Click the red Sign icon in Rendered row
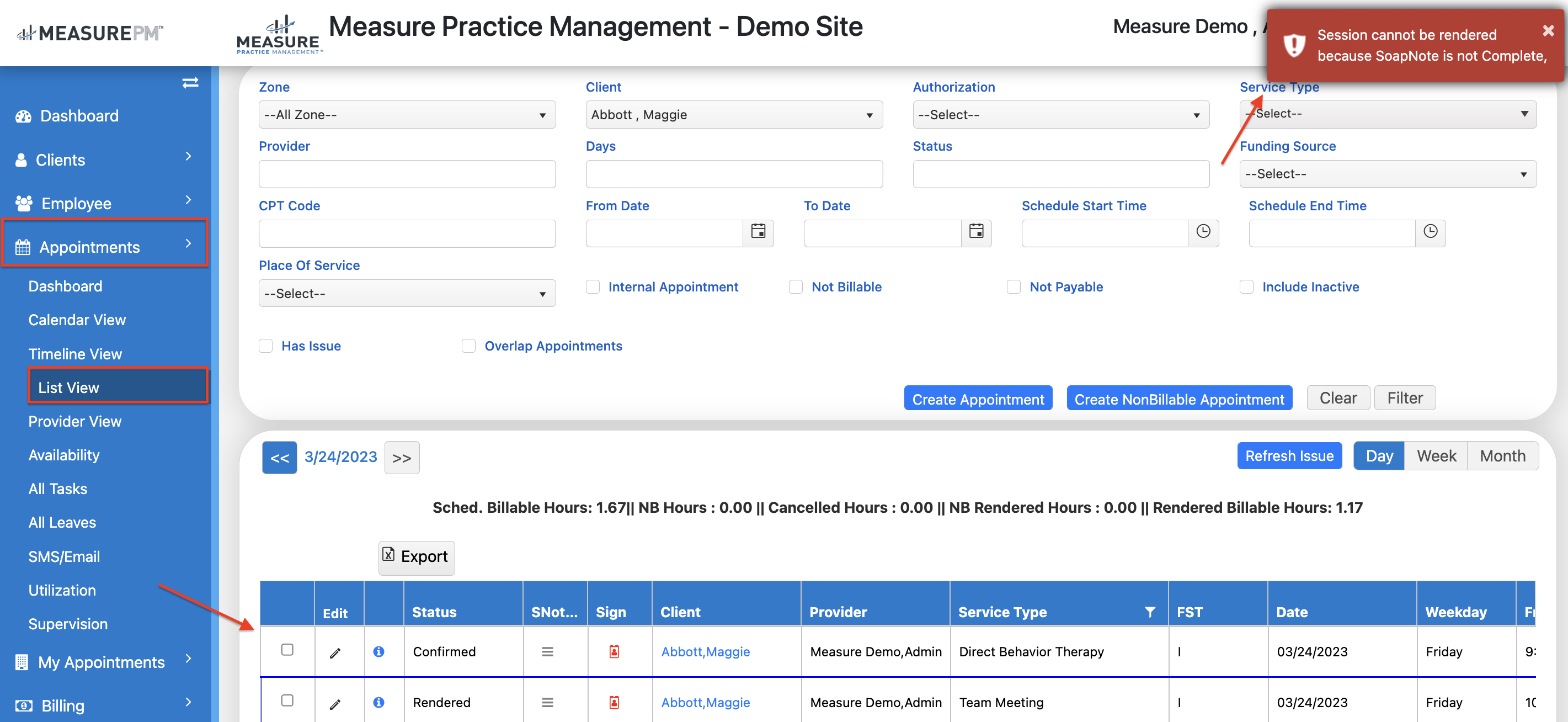This screenshot has width=1568, height=722. 614,703
